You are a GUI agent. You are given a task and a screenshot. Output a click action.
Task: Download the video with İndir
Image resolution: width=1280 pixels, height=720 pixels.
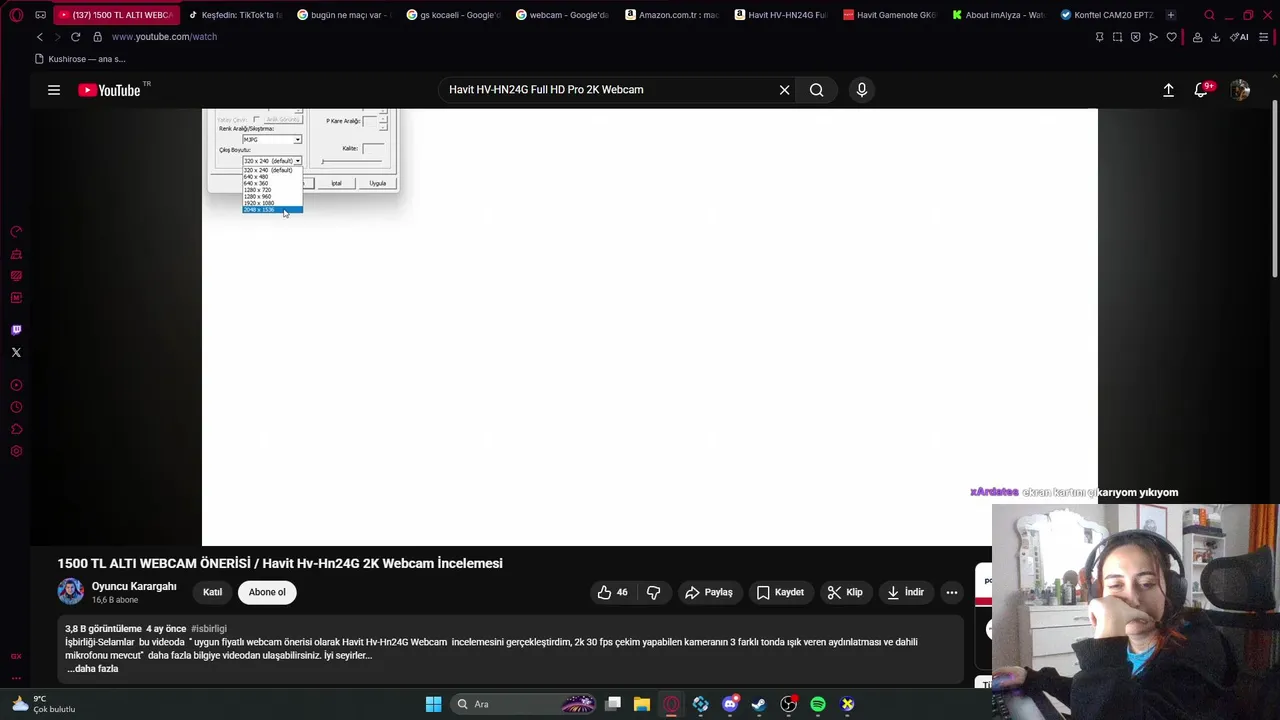(905, 592)
